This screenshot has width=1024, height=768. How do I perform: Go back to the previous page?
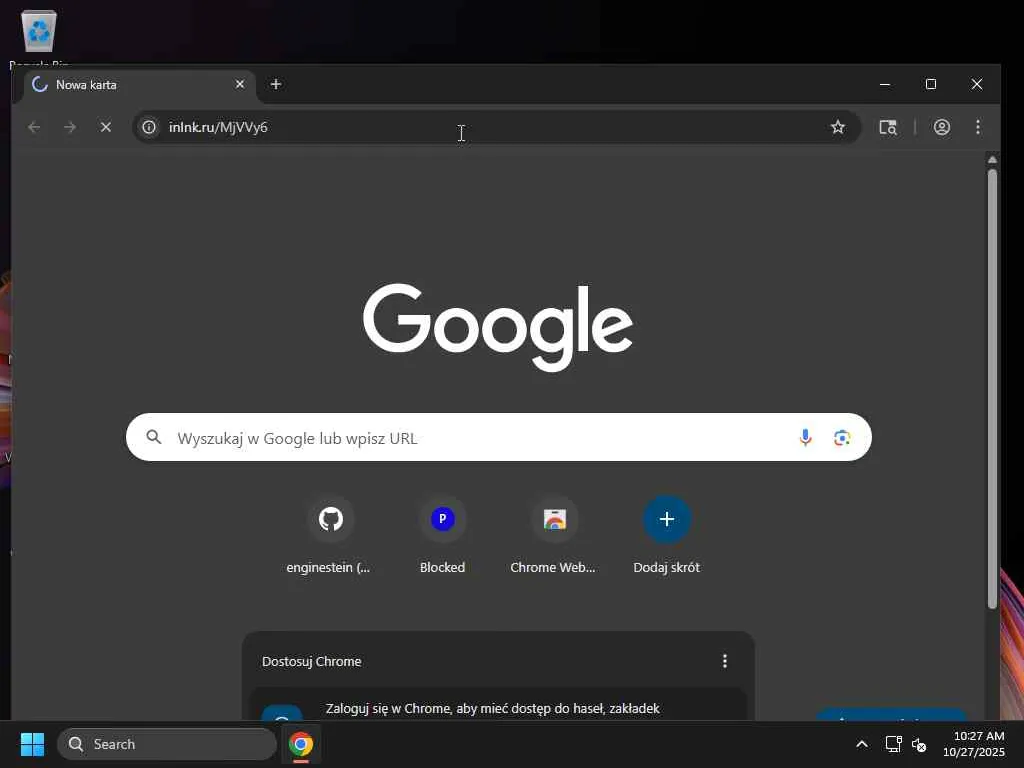(x=35, y=127)
